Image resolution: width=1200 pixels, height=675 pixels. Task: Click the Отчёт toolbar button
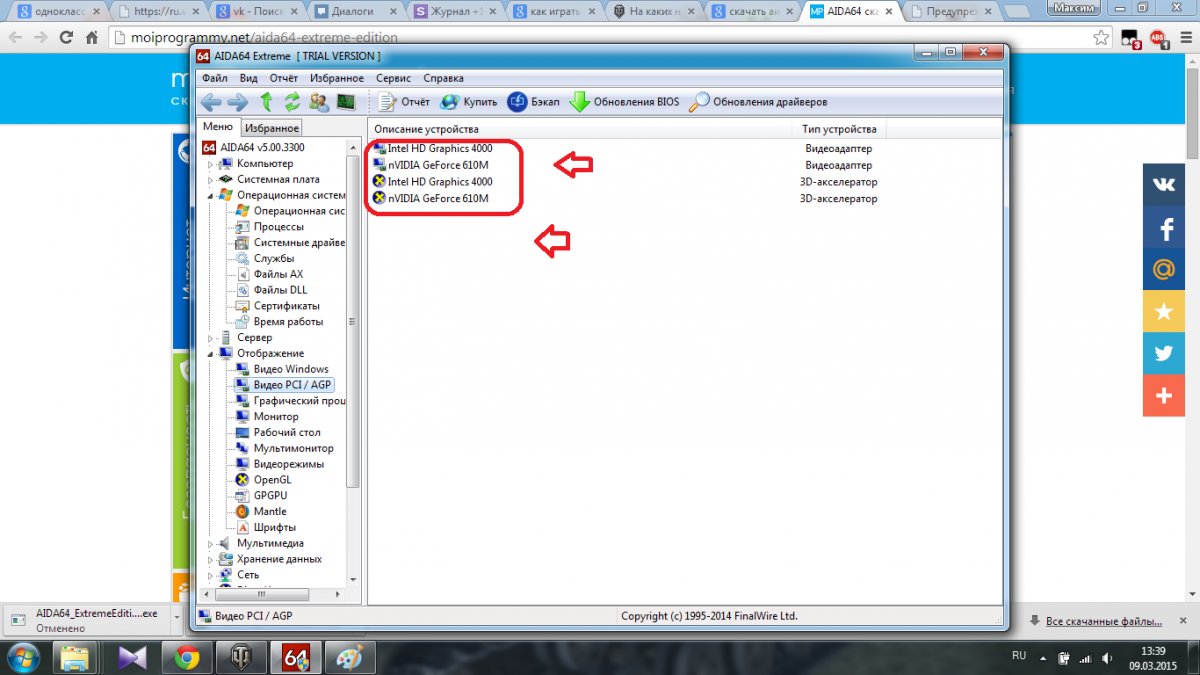click(404, 102)
